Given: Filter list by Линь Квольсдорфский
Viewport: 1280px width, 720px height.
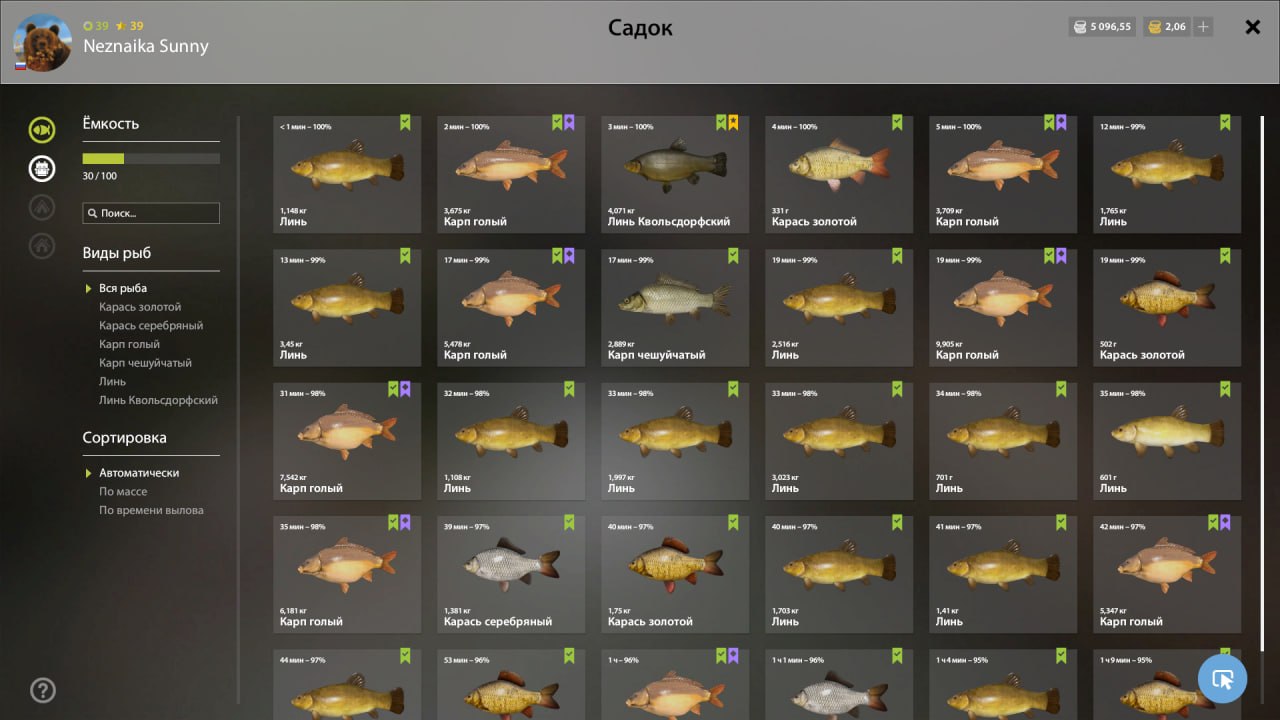Looking at the screenshot, I should tap(158, 400).
